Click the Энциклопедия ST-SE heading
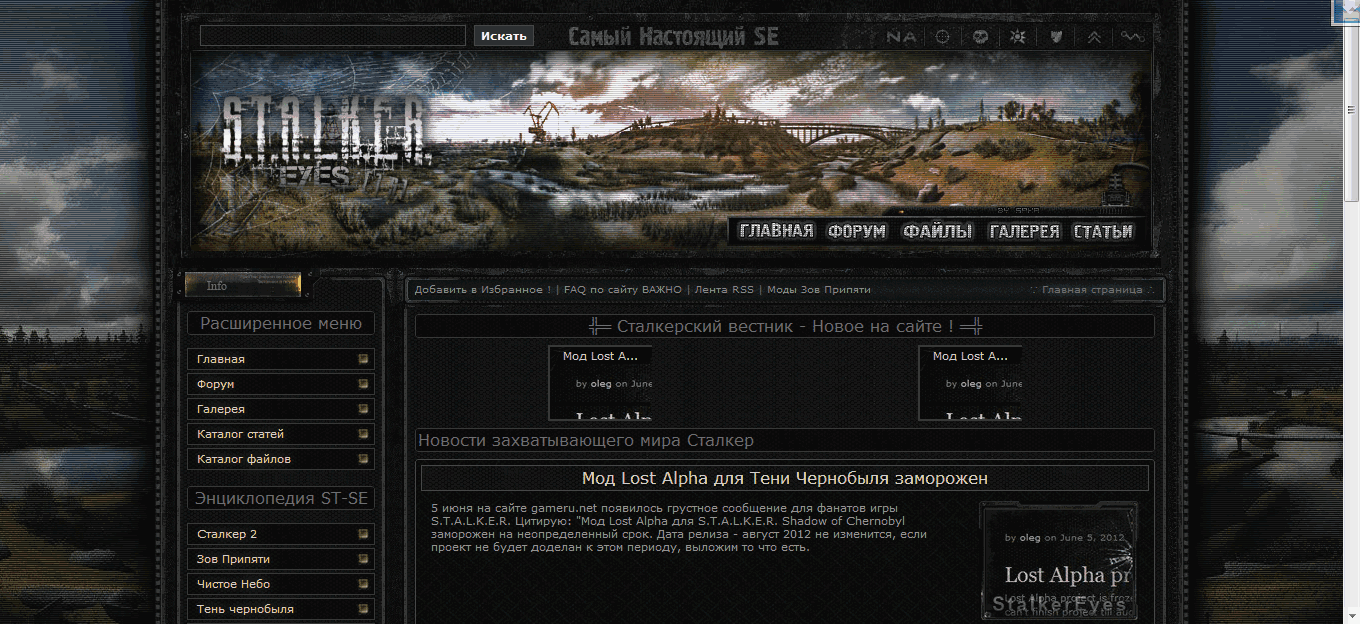The height and width of the screenshot is (624, 1360). [281, 498]
